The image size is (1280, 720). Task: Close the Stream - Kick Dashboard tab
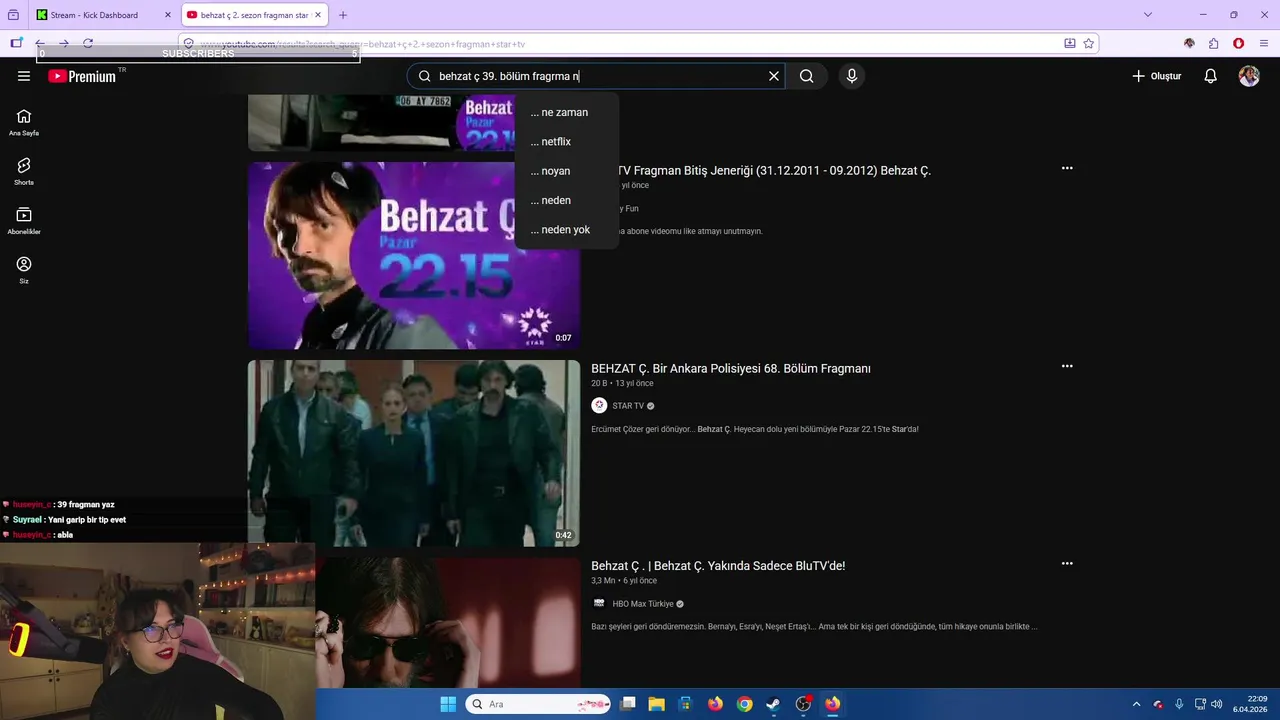pyautogui.click(x=168, y=15)
